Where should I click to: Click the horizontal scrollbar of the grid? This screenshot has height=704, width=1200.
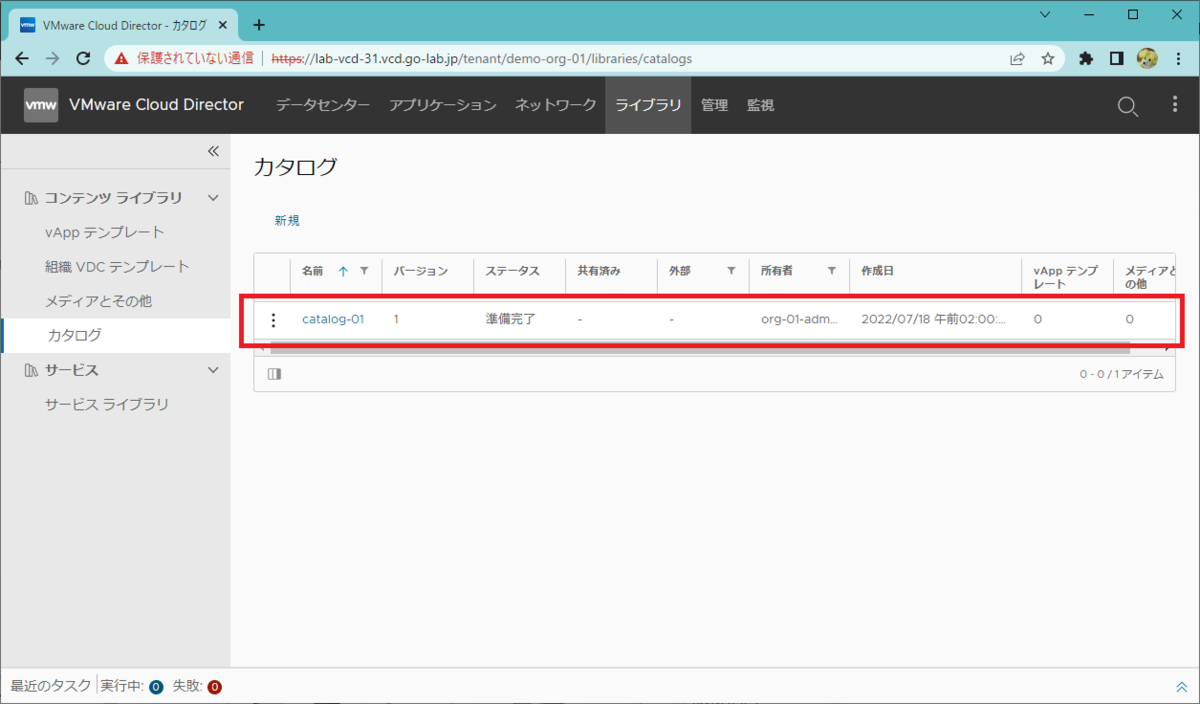coord(700,348)
